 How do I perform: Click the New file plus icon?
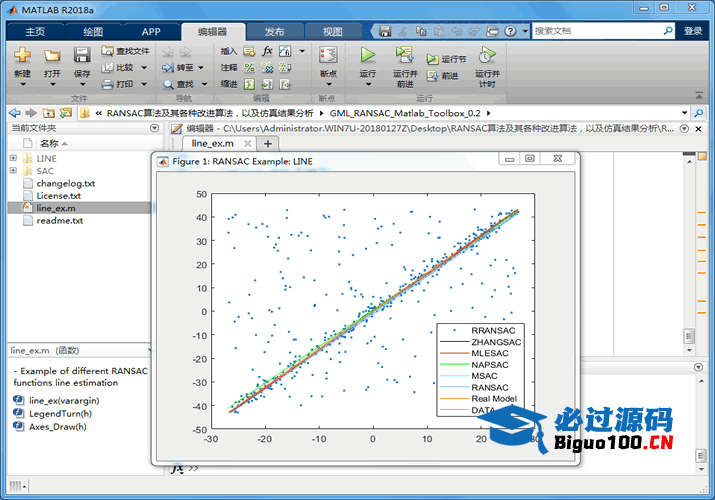22,55
